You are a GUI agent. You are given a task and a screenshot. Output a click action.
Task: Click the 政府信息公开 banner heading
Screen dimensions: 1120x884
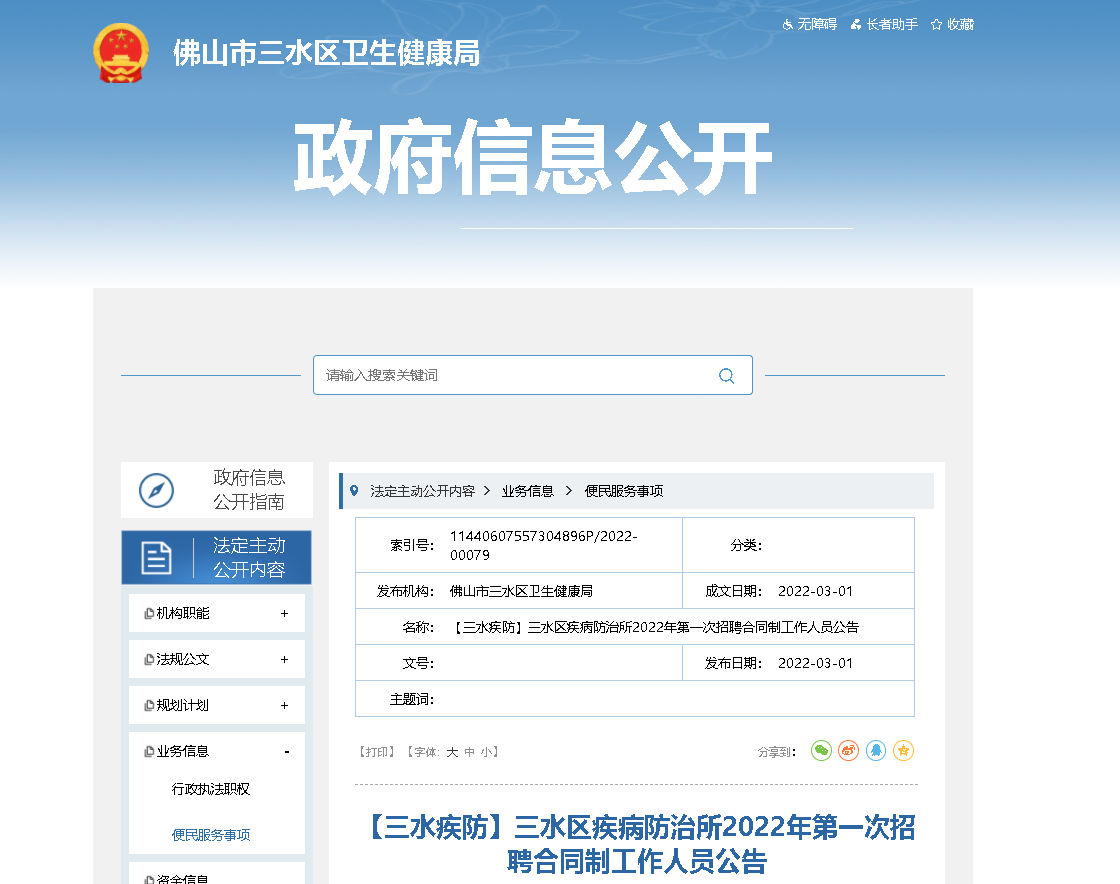pos(533,158)
